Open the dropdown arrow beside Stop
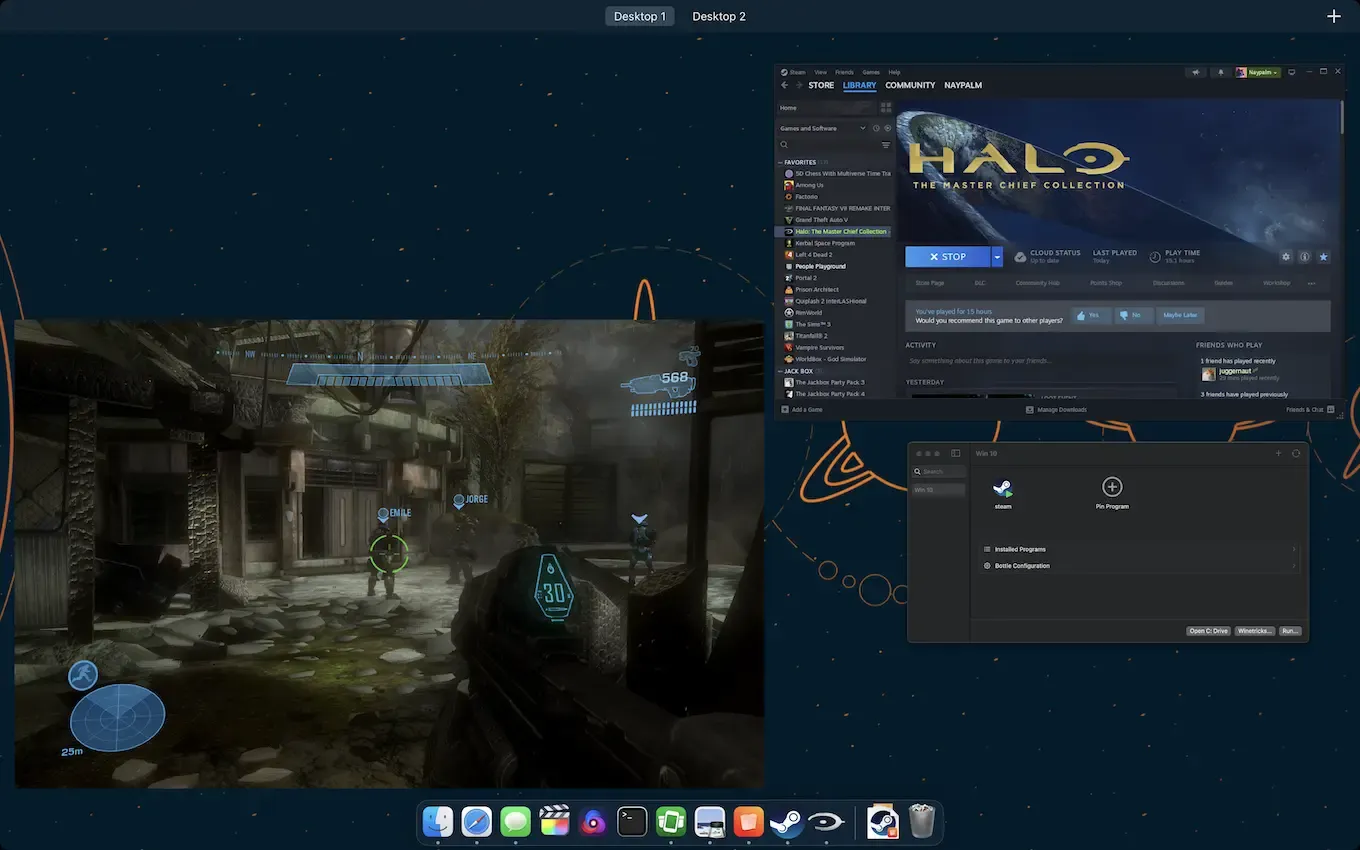Image resolution: width=1360 pixels, height=850 pixels. click(x=997, y=257)
